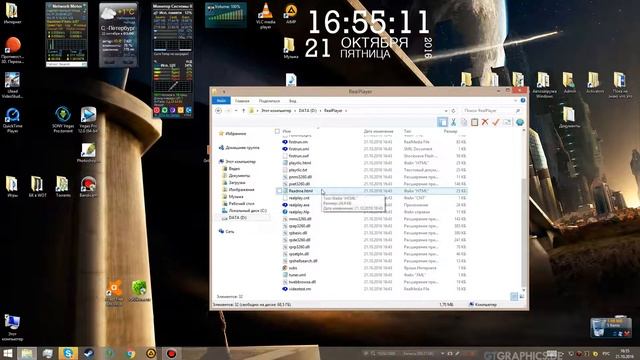Screen dimensions: 640x360
Task: Open the Вид ribbon tab
Action: tap(293, 101)
